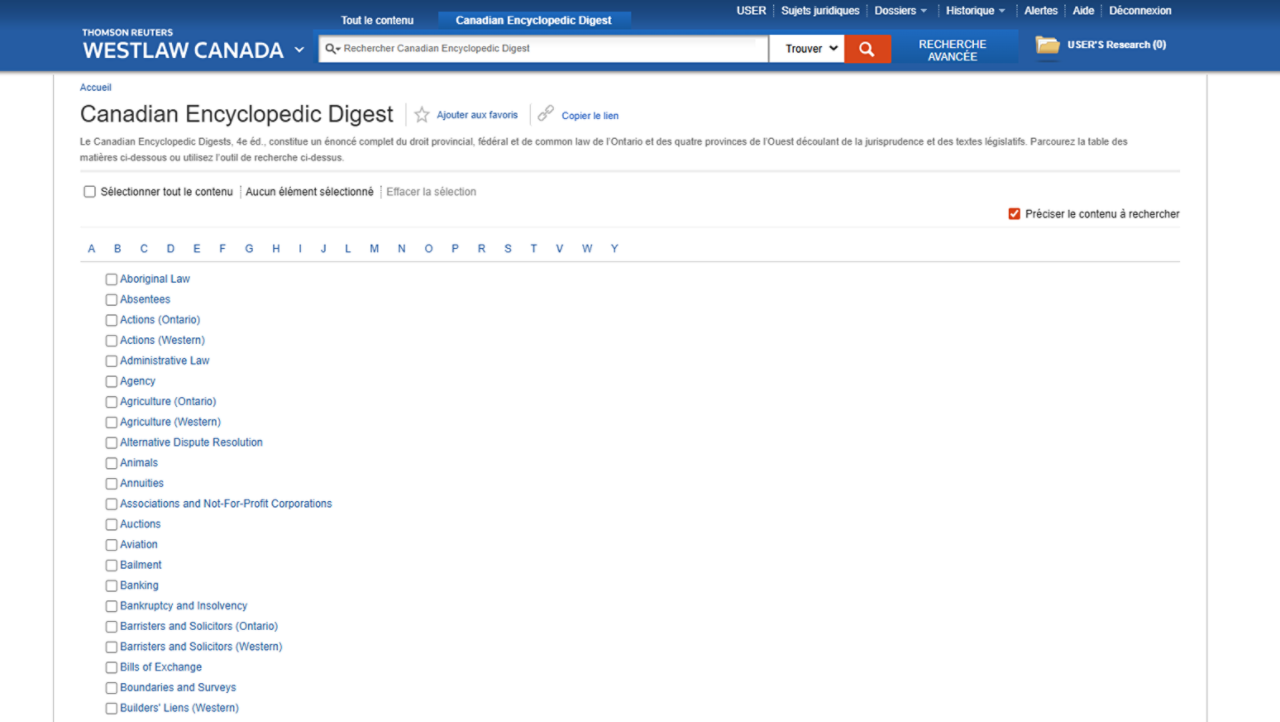The height and width of the screenshot is (722, 1280).
Task: Expand the chevron beside Westlaw Canada
Action: click(298, 48)
